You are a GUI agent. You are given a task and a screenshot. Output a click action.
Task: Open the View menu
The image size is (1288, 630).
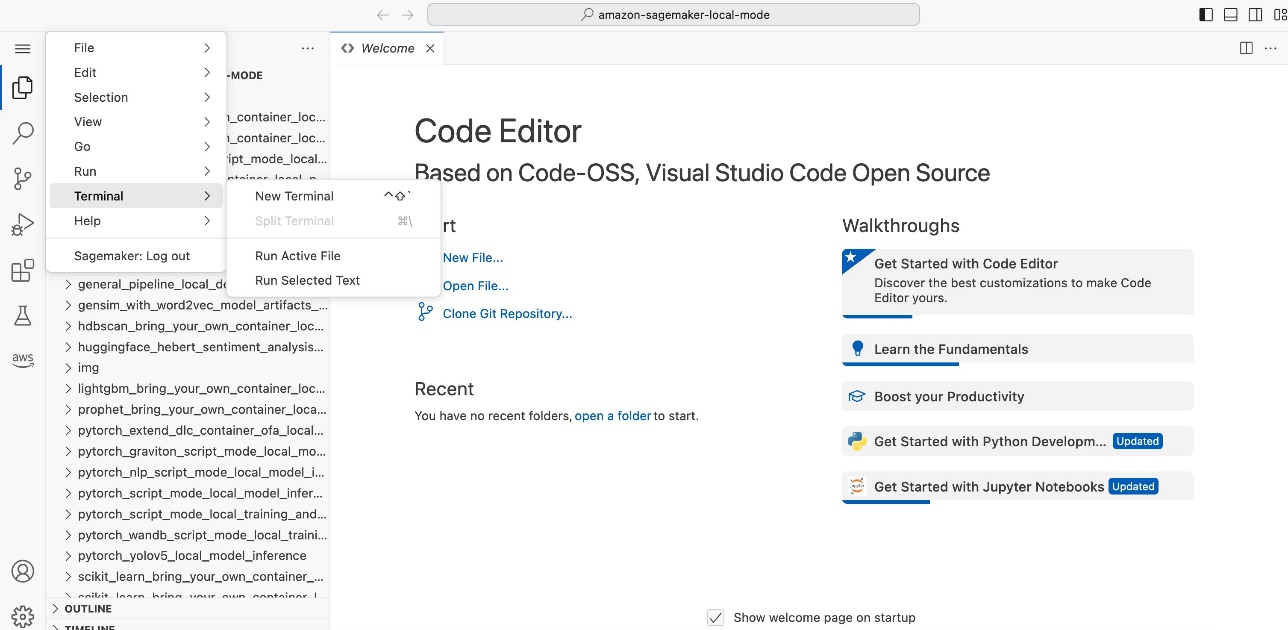[x=136, y=122]
